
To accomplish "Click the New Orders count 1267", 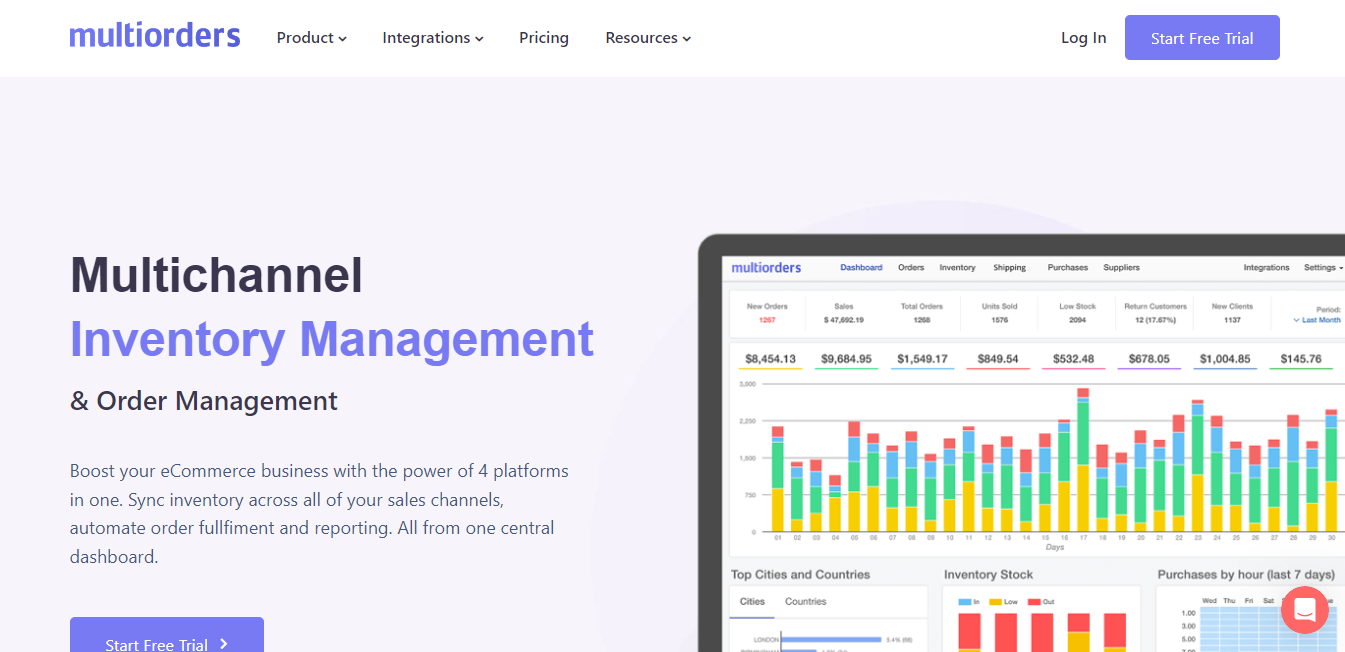I will (767, 320).
